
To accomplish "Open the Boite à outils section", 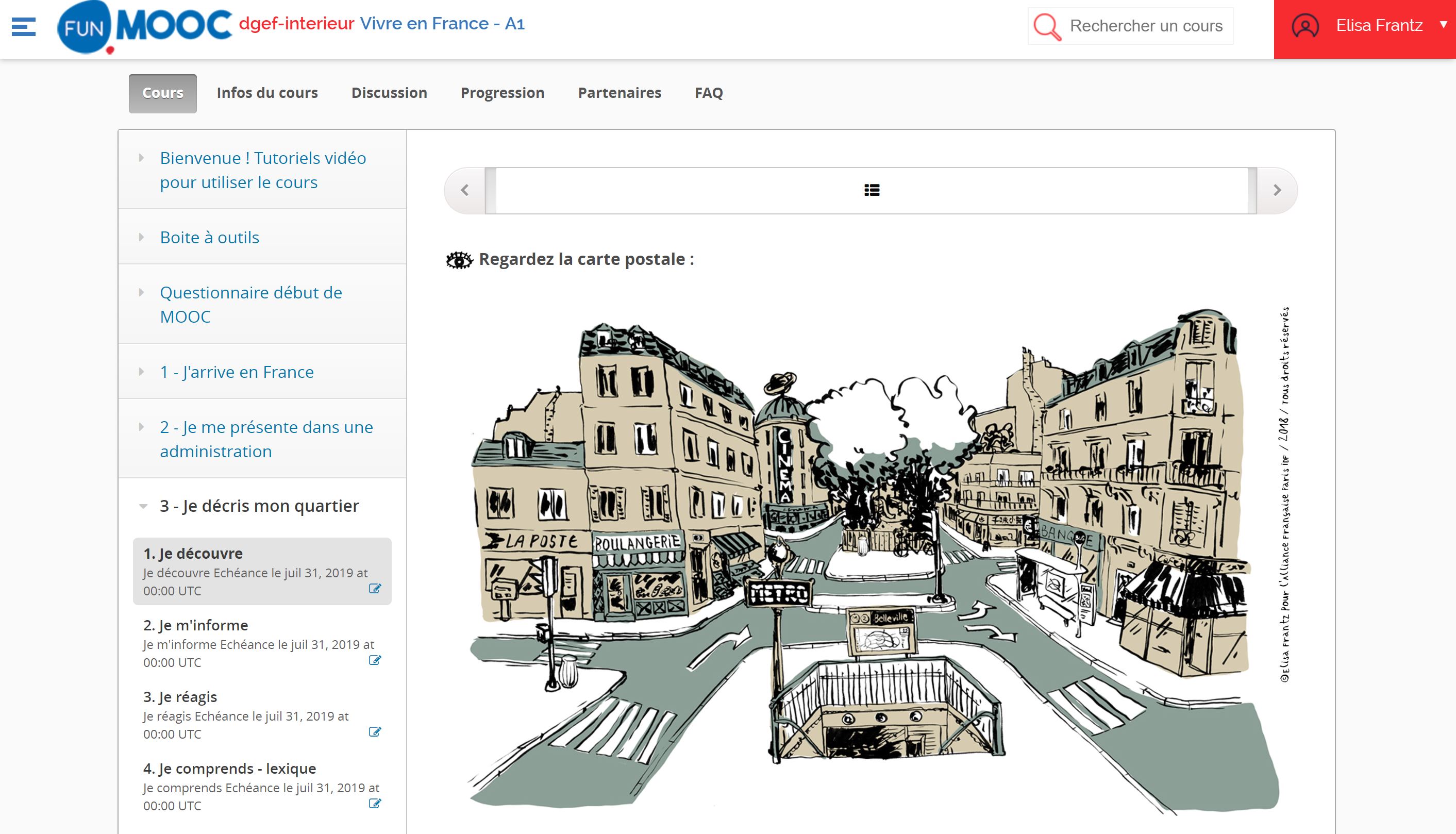I will (x=210, y=237).
